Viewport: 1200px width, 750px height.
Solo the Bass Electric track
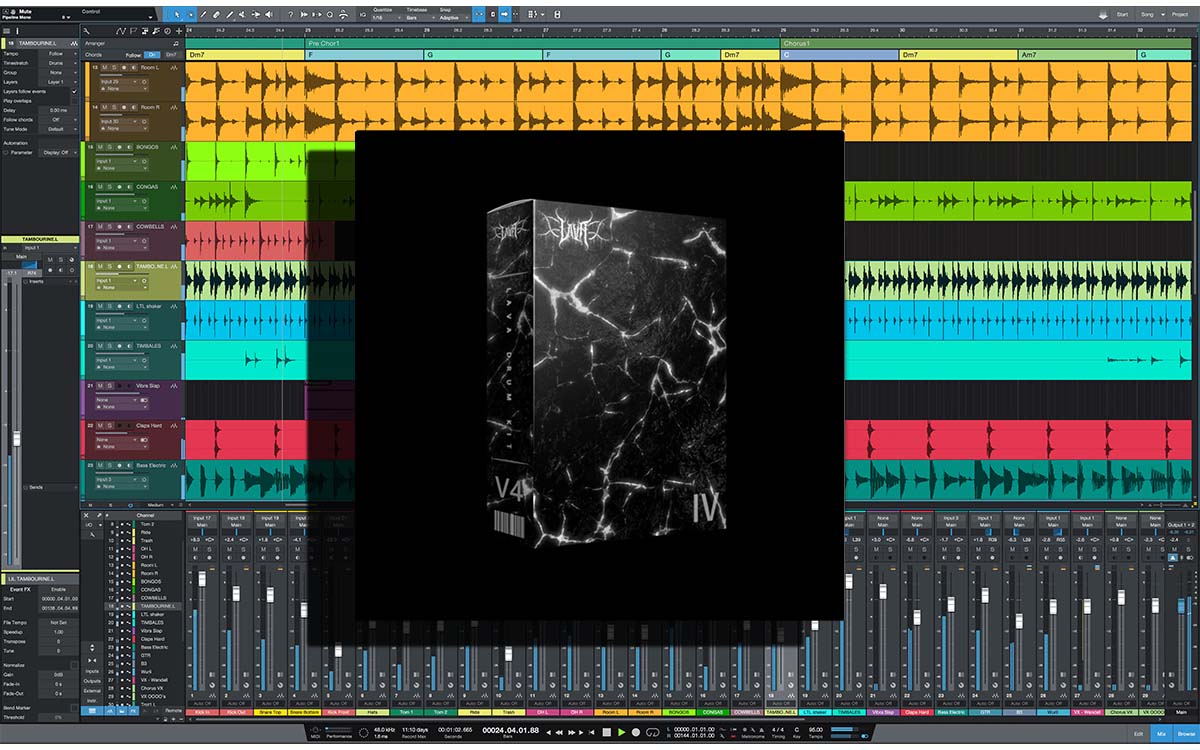tap(110, 467)
